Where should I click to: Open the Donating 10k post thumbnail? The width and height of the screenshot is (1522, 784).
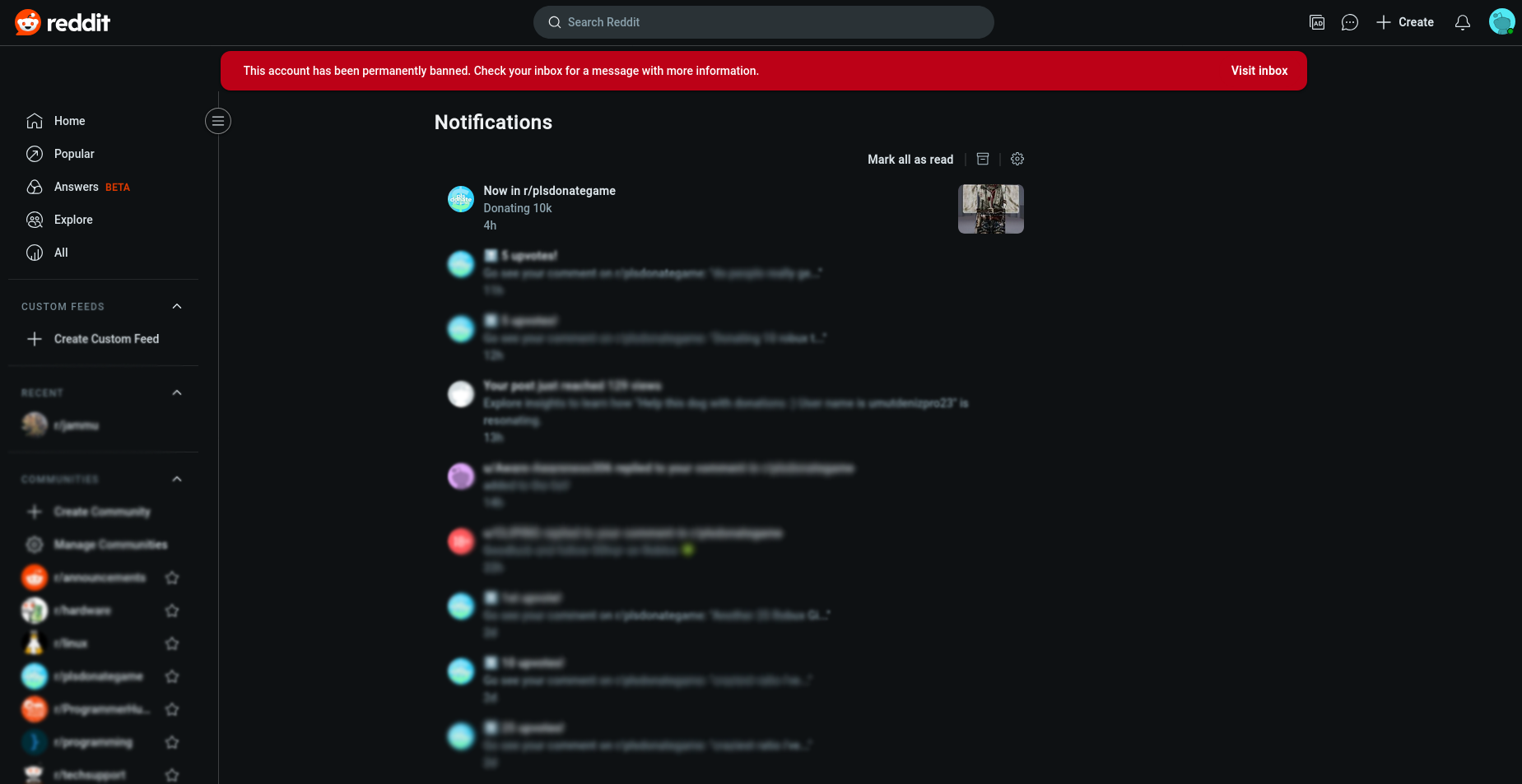991,209
